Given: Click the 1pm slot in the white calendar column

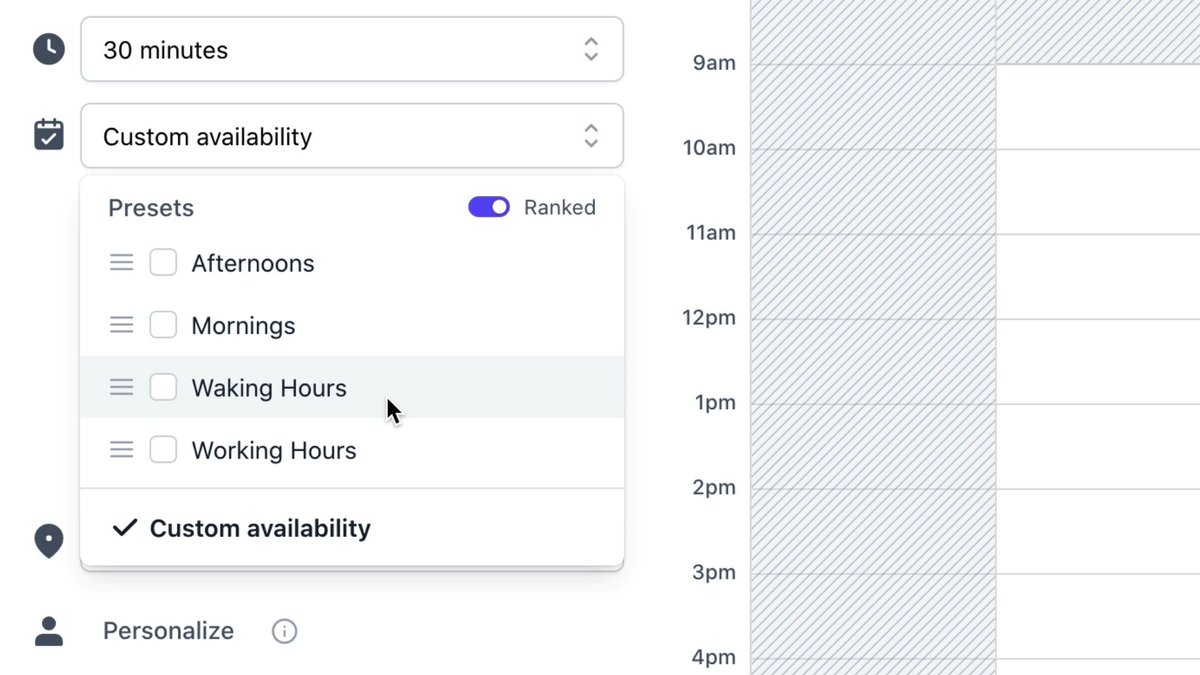Looking at the screenshot, I should [x=1098, y=446].
